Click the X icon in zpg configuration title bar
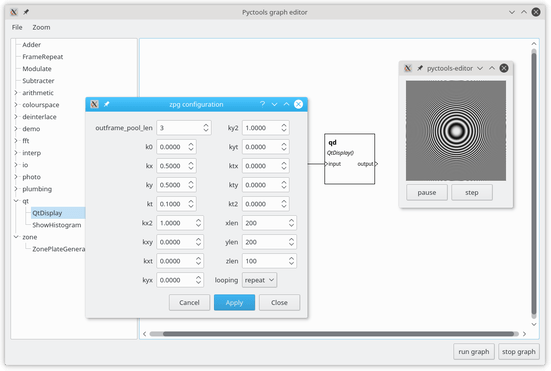551x371 pixels. 94,104
